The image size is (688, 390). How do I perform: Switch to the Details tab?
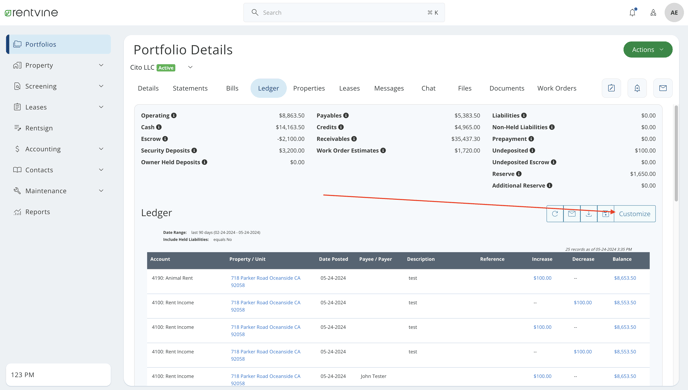(x=148, y=88)
